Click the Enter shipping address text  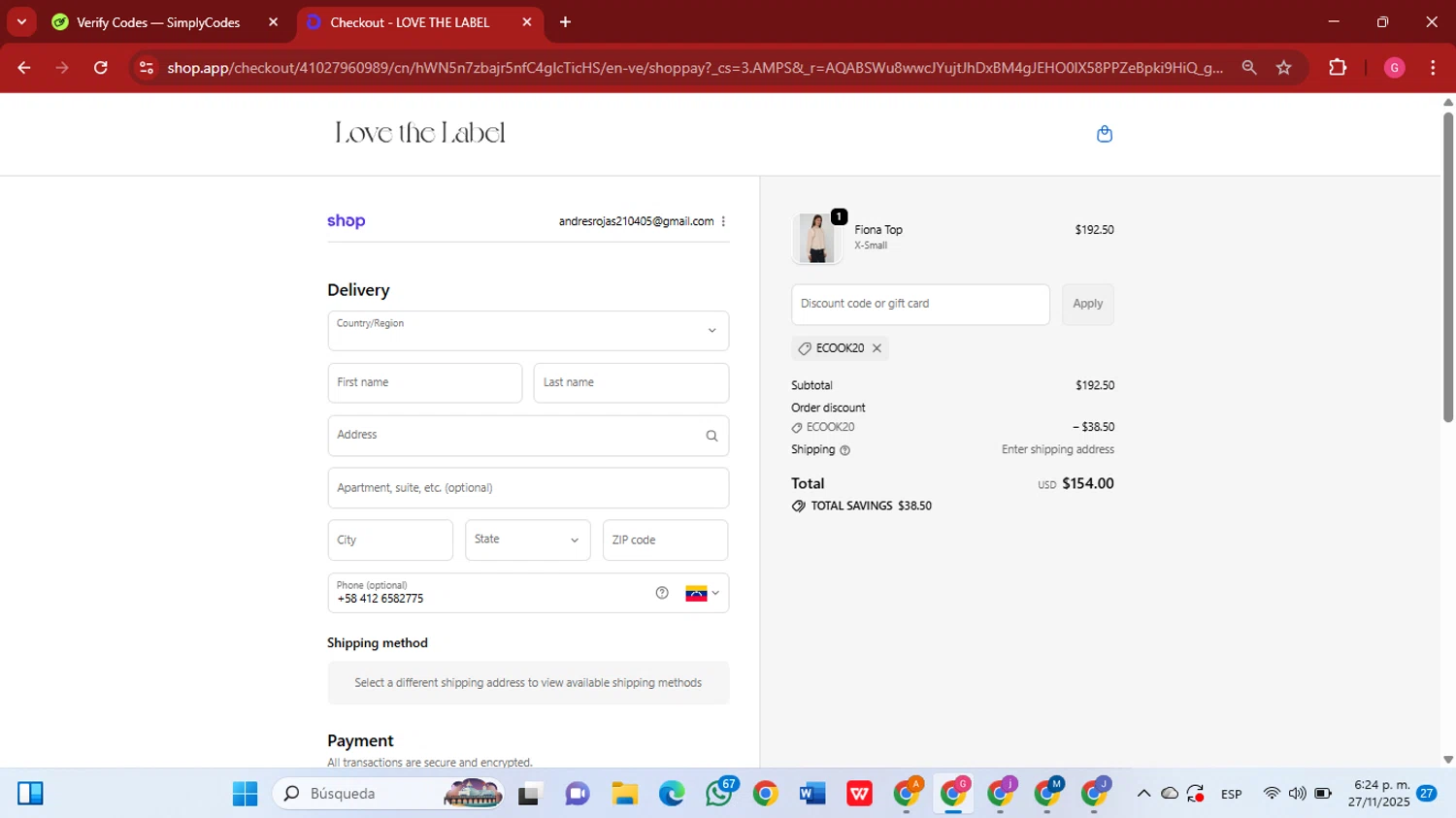click(x=1058, y=449)
